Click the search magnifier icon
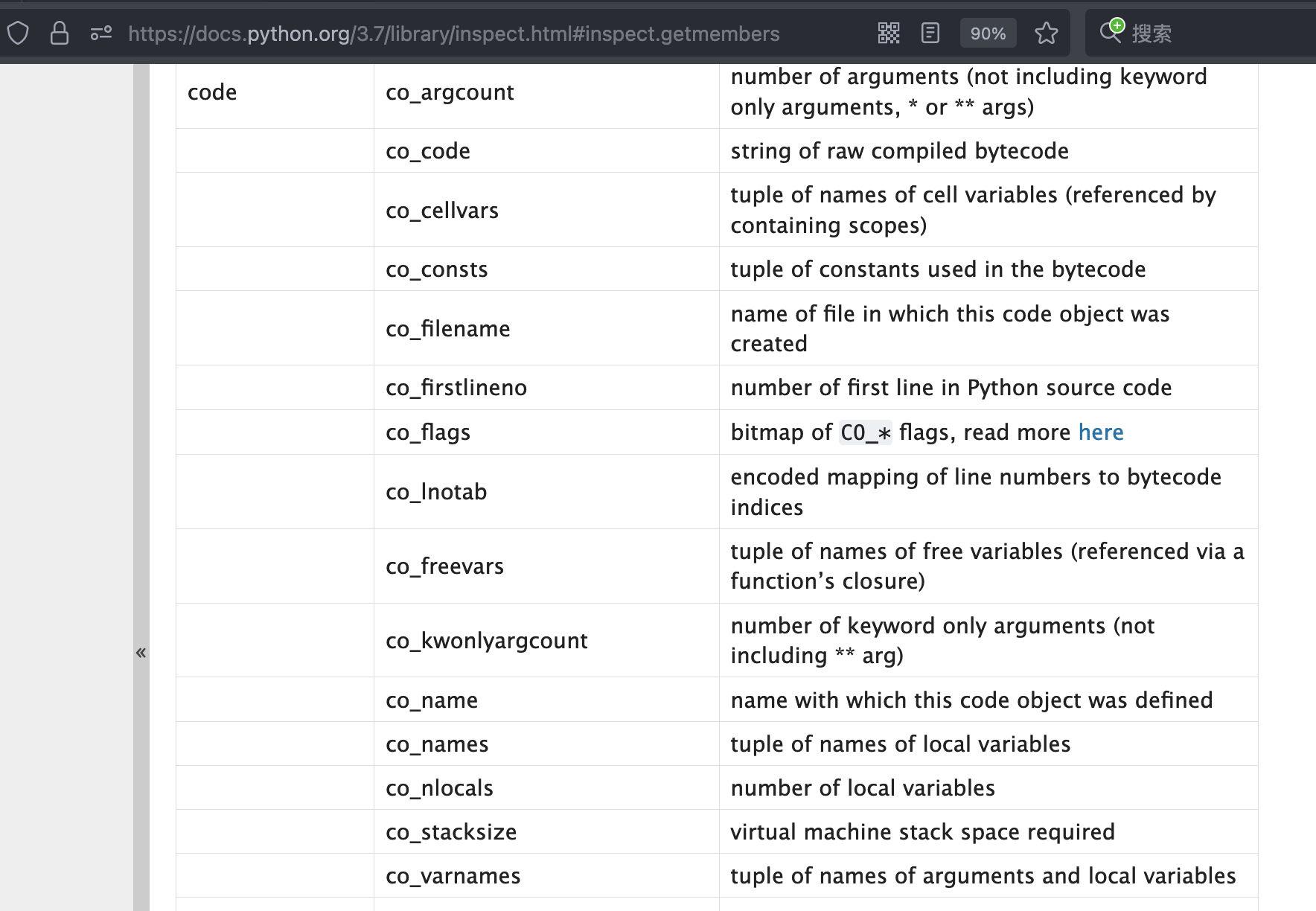 point(1111,31)
